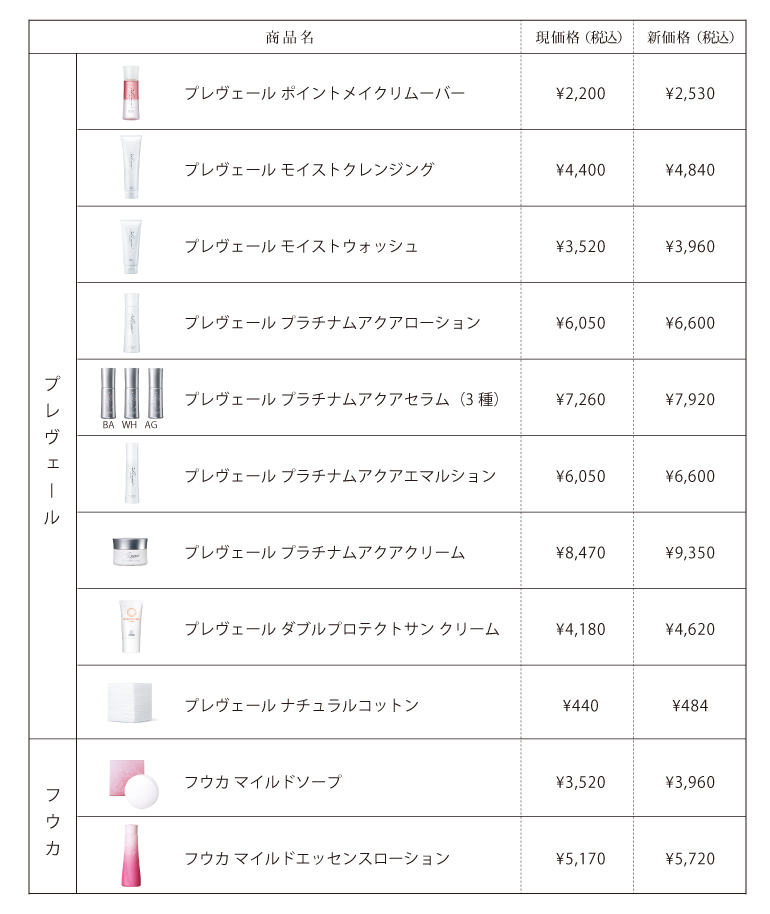
Task: Select the フウカ マイルドソープ product name
Action: point(263,782)
